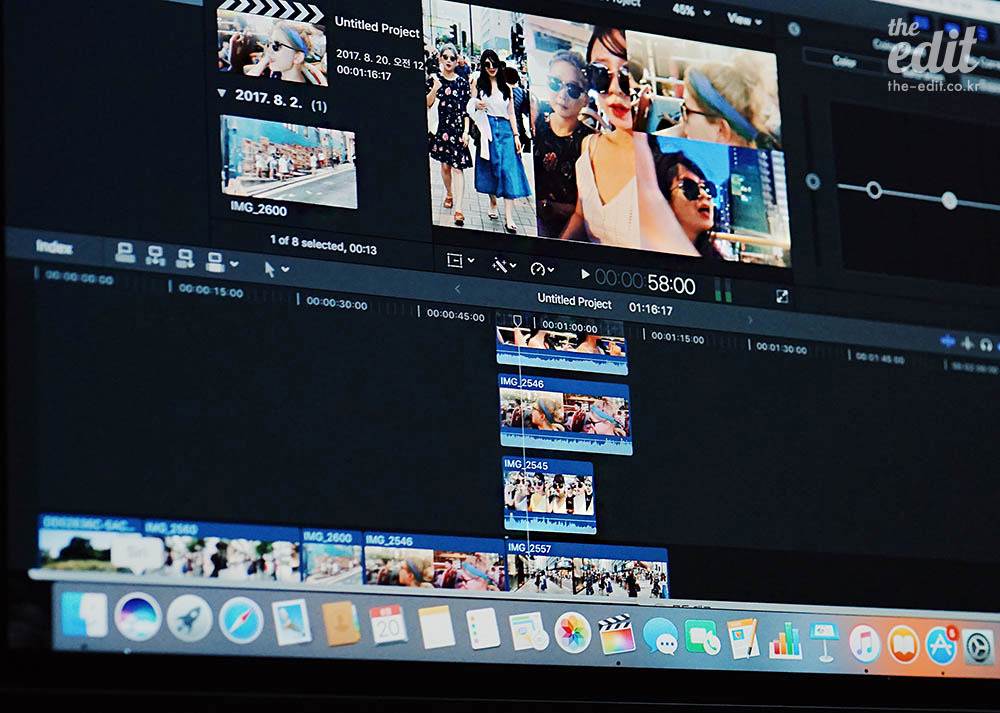Click the playhead marker on the timeline ruler
1000x713 pixels.
[518, 320]
